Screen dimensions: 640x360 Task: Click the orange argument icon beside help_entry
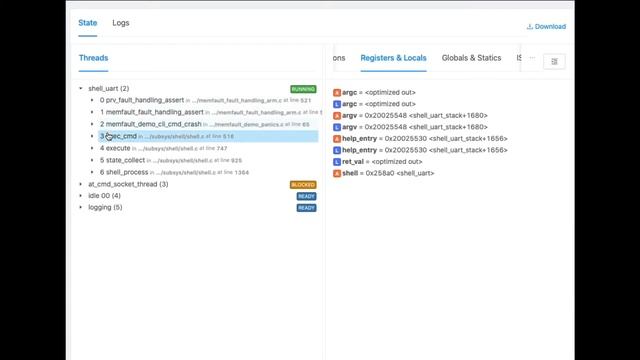pyautogui.click(x=337, y=139)
